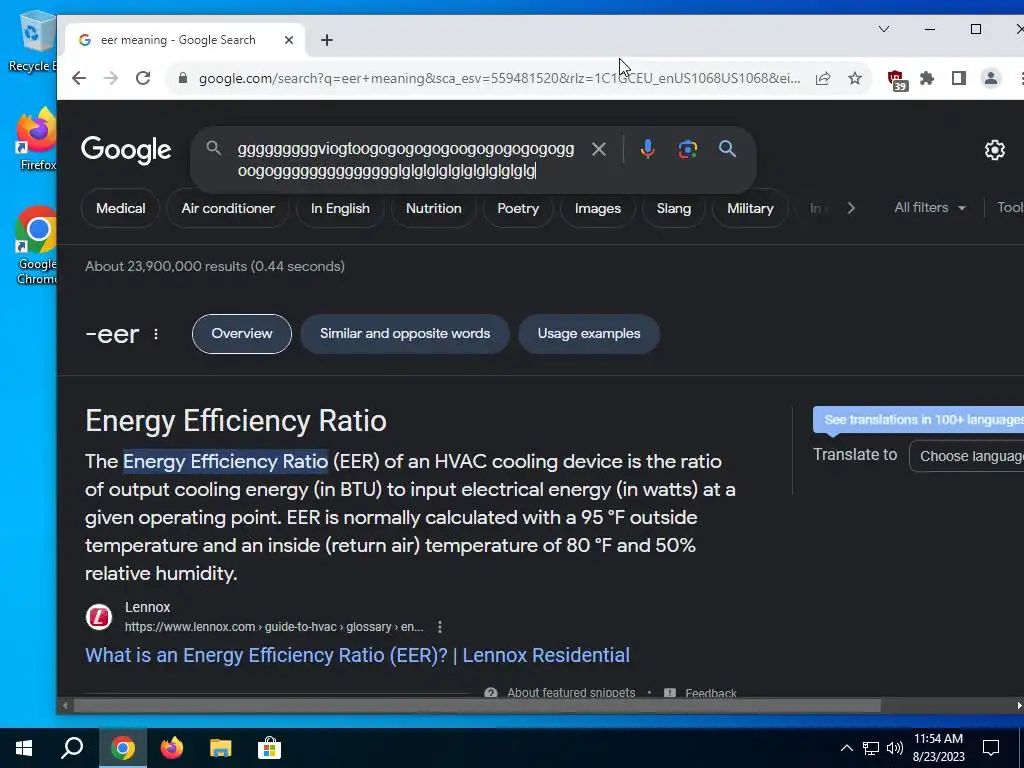Share this page via address bar icon

point(823,78)
